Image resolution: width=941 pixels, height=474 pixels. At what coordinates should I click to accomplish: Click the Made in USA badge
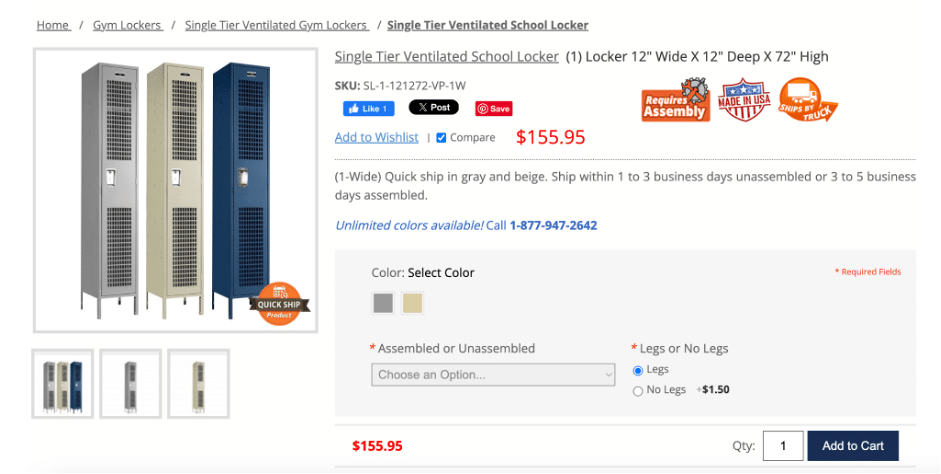pyautogui.click(x=742, y=101)
